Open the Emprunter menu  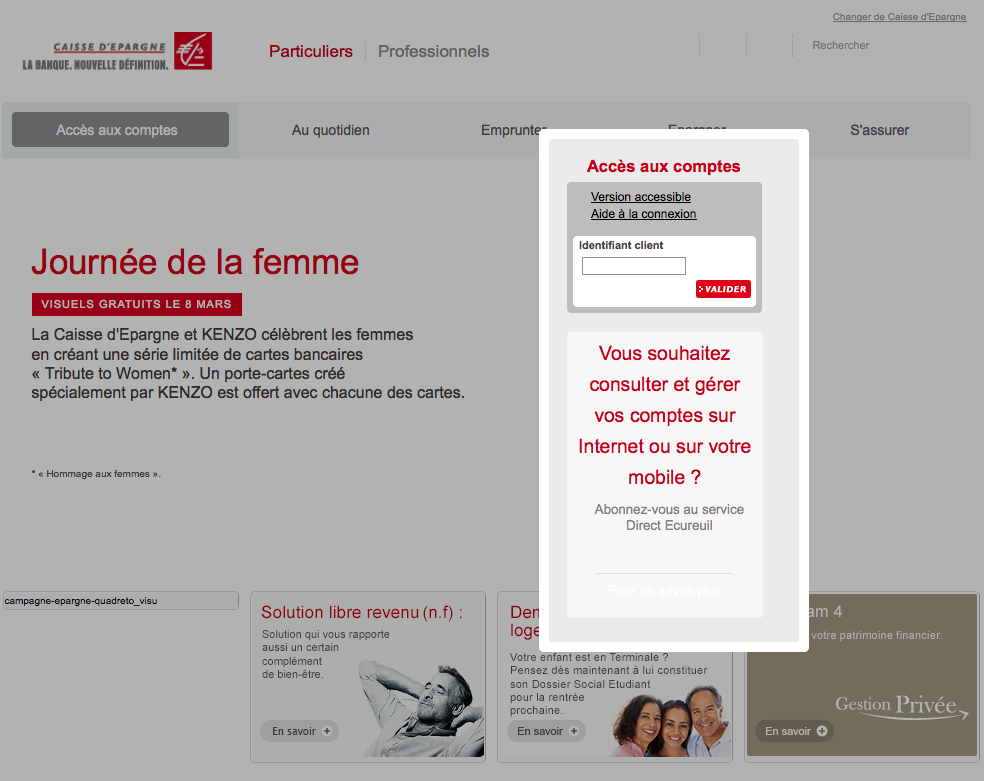[514, 130]
